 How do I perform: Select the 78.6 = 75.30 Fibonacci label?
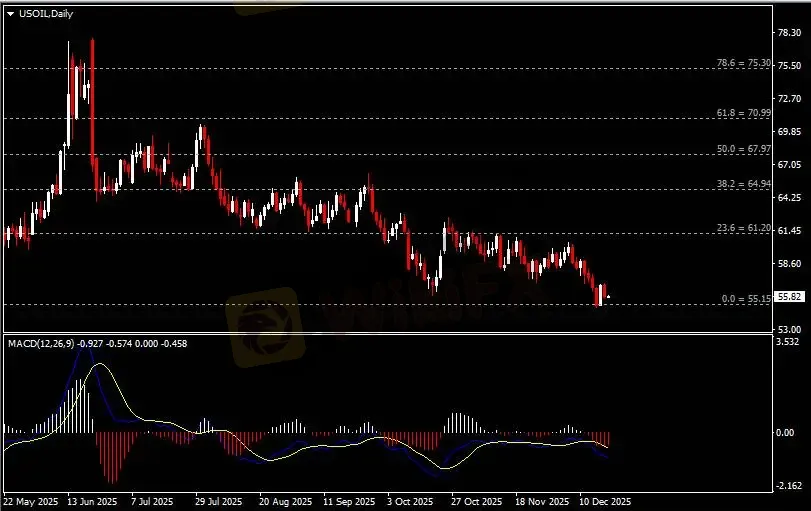point(743,63)
